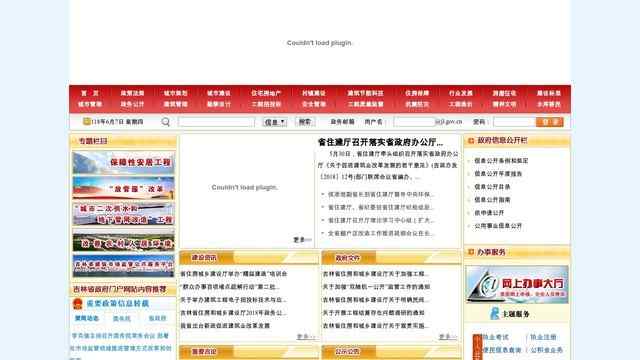Open the 网上办事大厅 banner
The height and width of the screenshot is (360, 640).
pyautogui.click(x=517, y=284)
